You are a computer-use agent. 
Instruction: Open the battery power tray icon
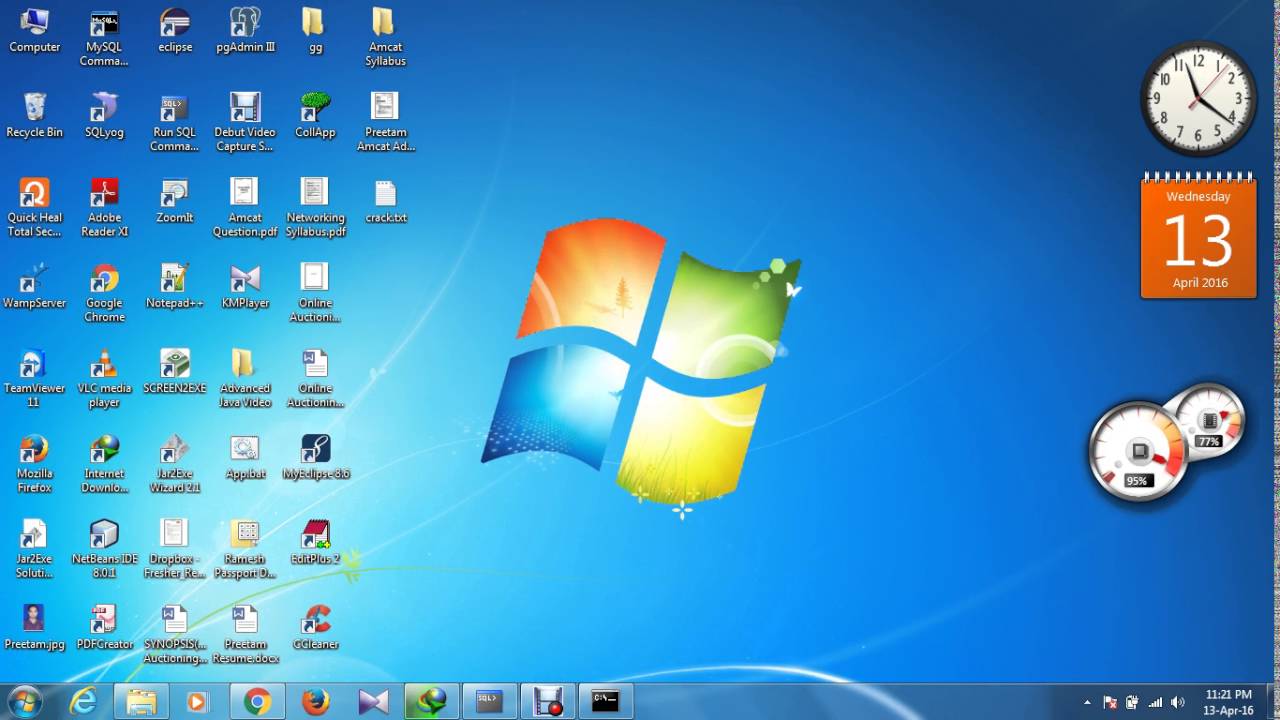[1132, 702]
